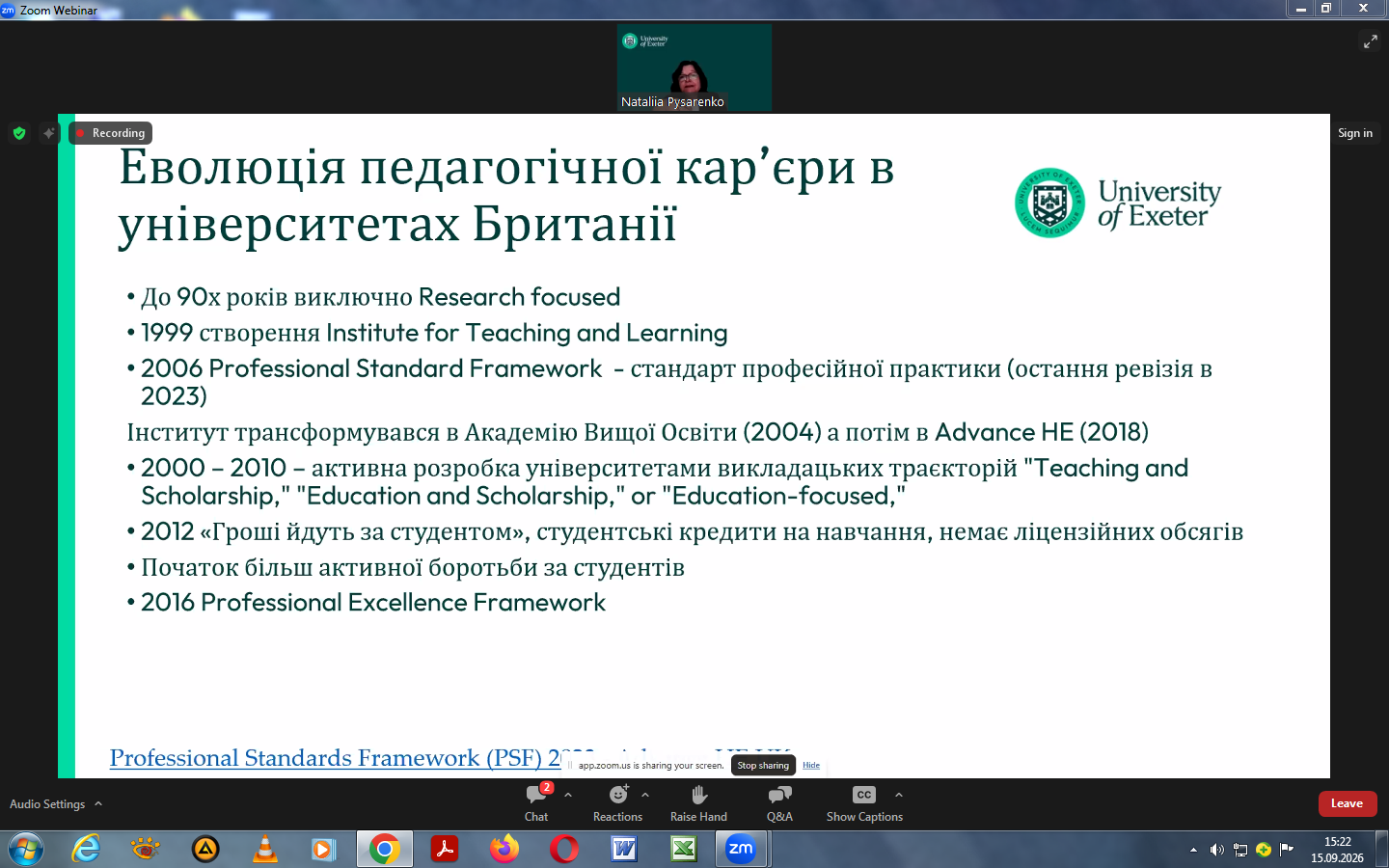Click the Windows Start orb
The width and height of the screenshot is (1389, 868).
pos(26,850)
